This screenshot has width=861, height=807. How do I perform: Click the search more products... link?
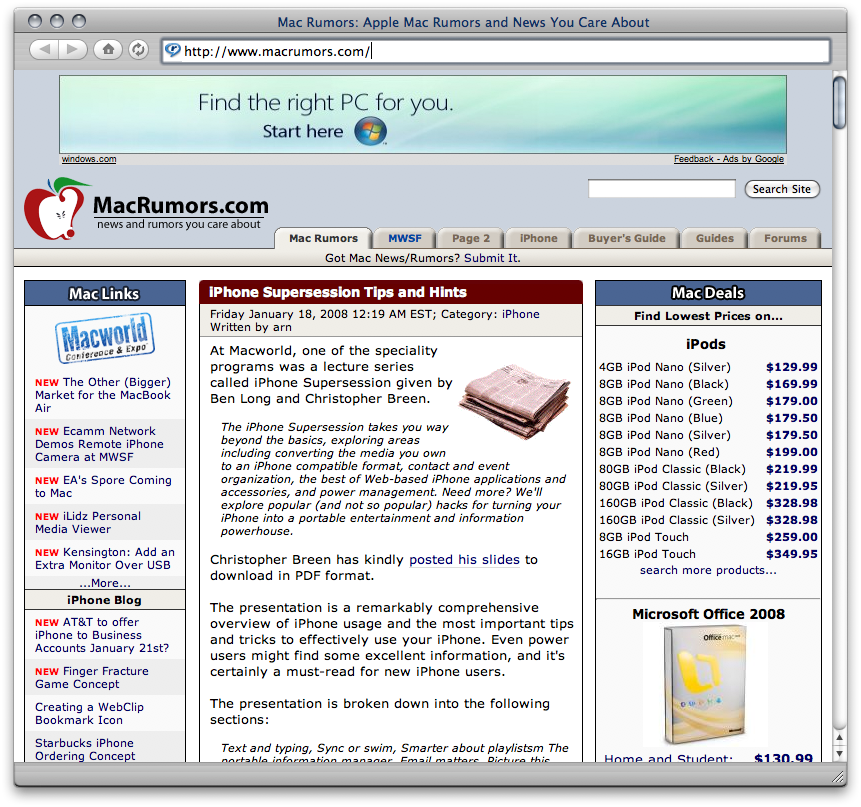708,570
